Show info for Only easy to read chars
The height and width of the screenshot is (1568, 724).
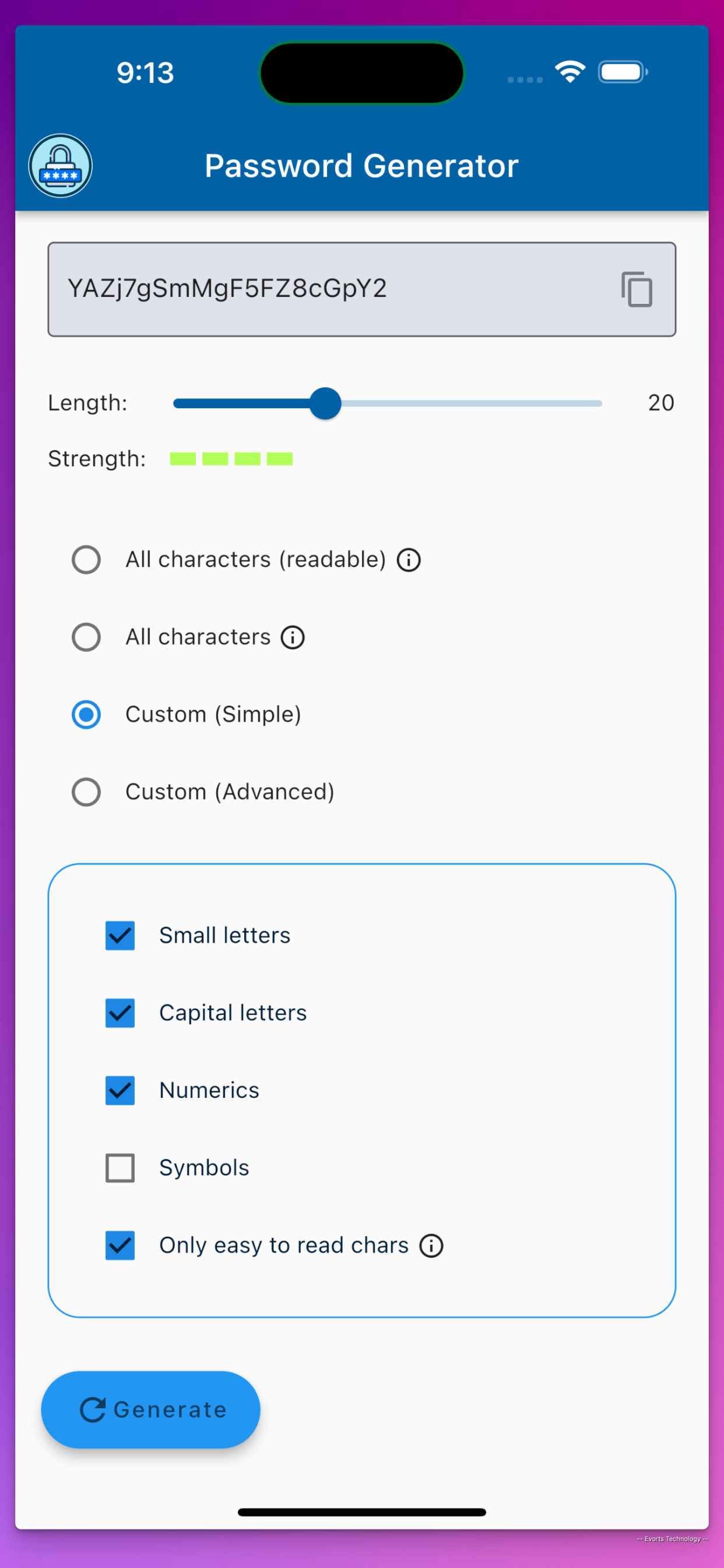431,1245
